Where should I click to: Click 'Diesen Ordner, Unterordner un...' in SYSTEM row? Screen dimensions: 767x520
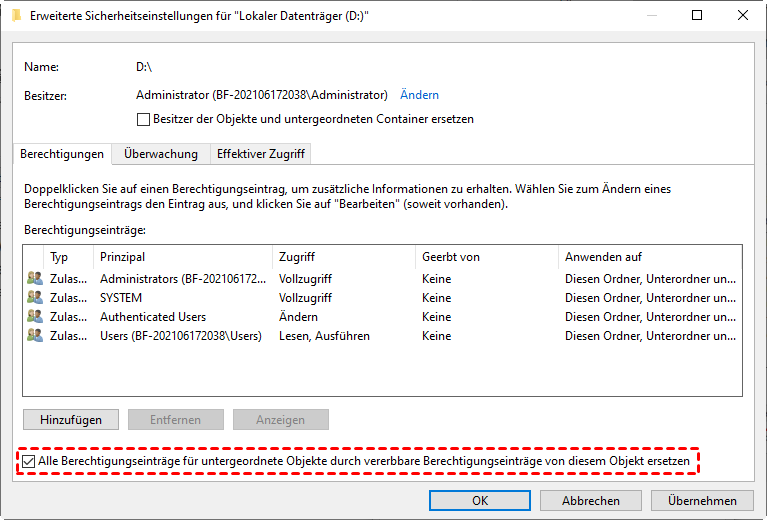(650, 298)
